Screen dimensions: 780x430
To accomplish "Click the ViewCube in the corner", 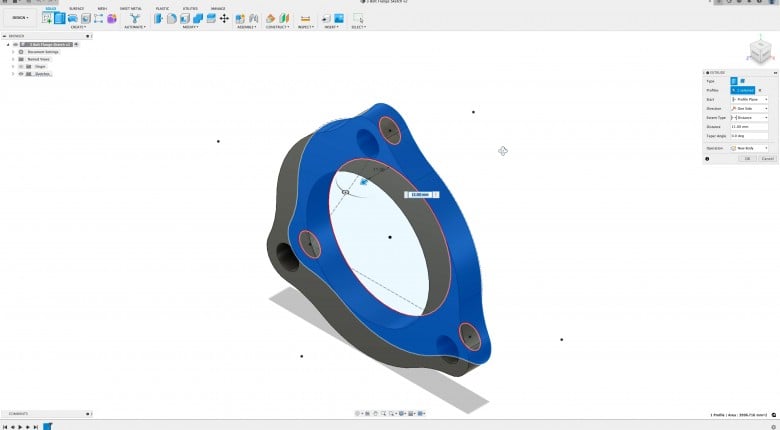I will coord(761,51).
